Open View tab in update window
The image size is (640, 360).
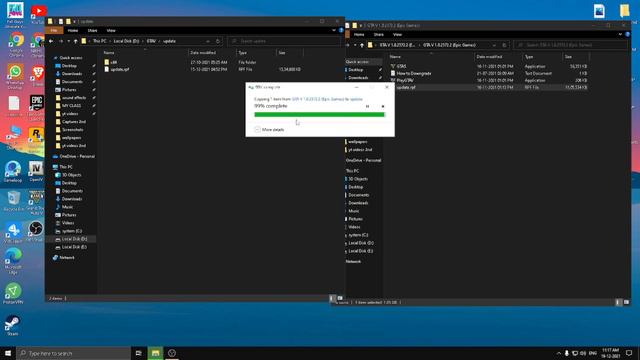(111, 31)
